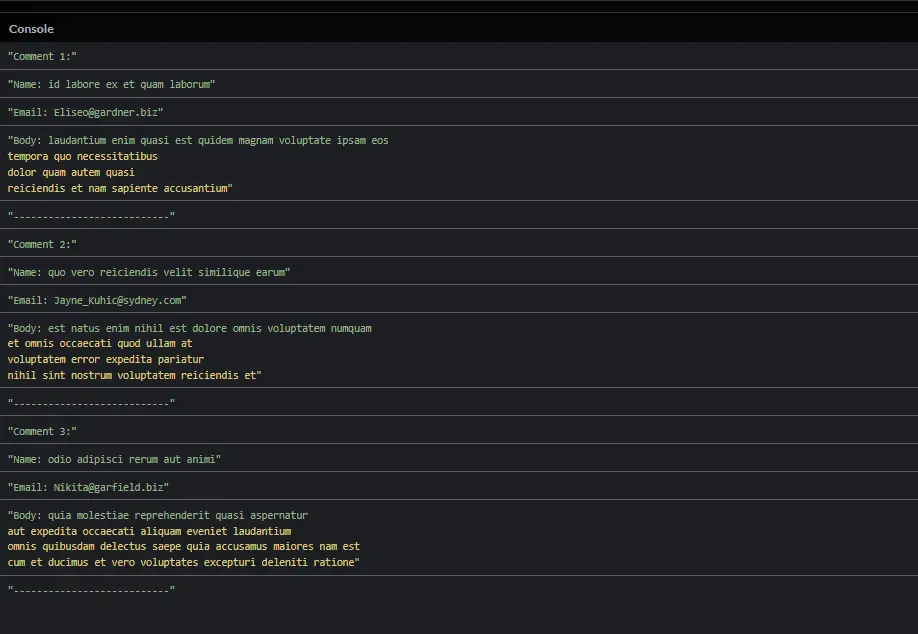
Task: Click the dashed separator after Comment 1
Action: 91,216
